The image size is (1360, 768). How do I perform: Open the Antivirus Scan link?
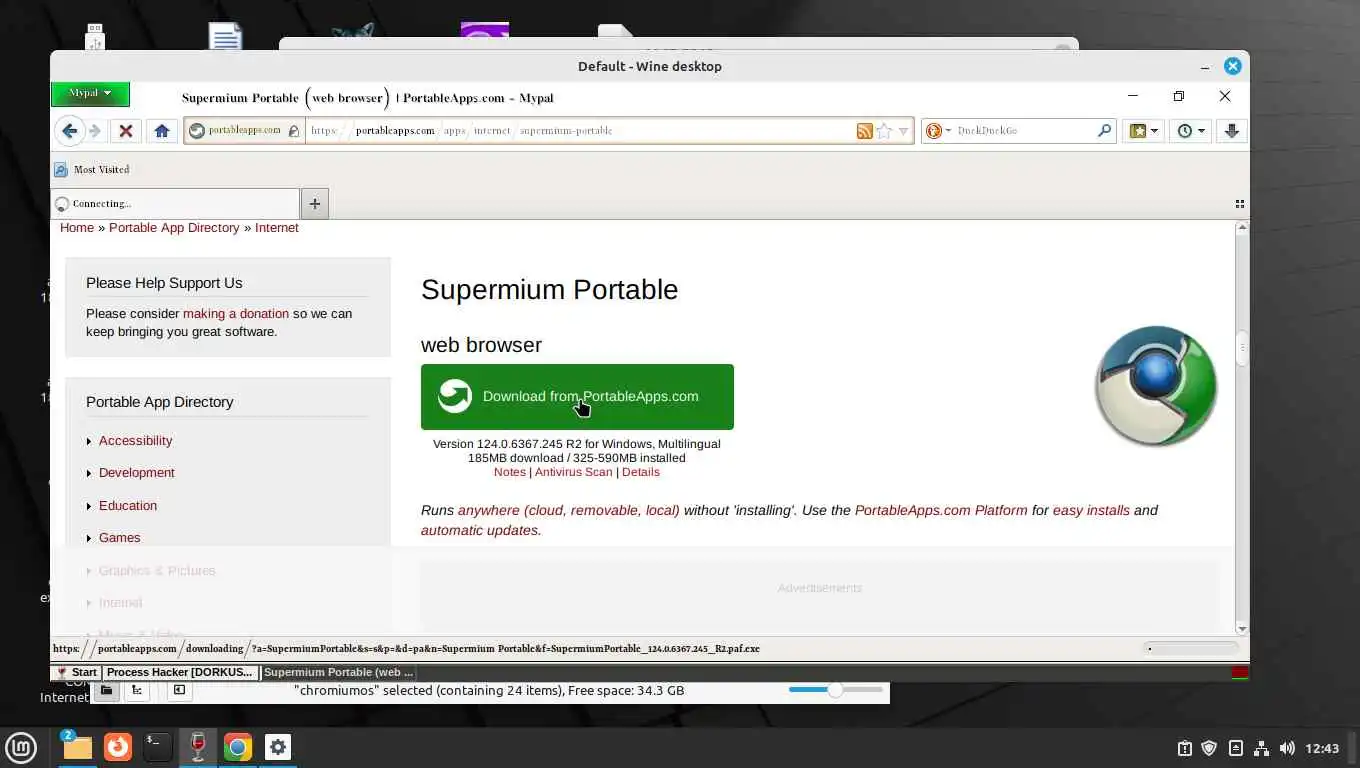click(x=573, y=472)
